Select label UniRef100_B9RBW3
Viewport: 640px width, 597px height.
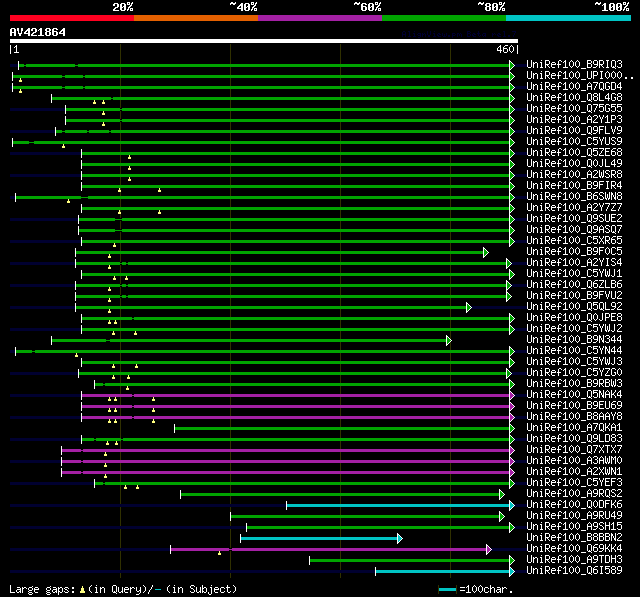[574, 384]
